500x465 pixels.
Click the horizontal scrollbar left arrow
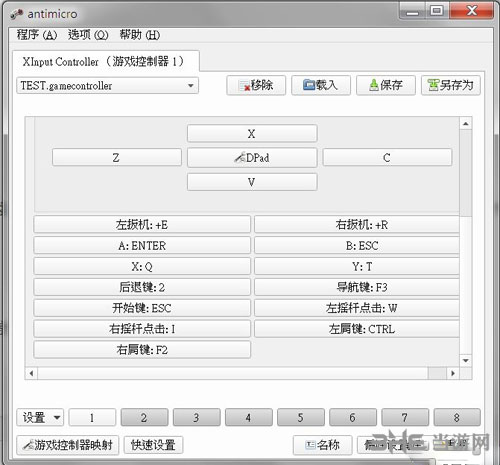click(x=31, y=373)
